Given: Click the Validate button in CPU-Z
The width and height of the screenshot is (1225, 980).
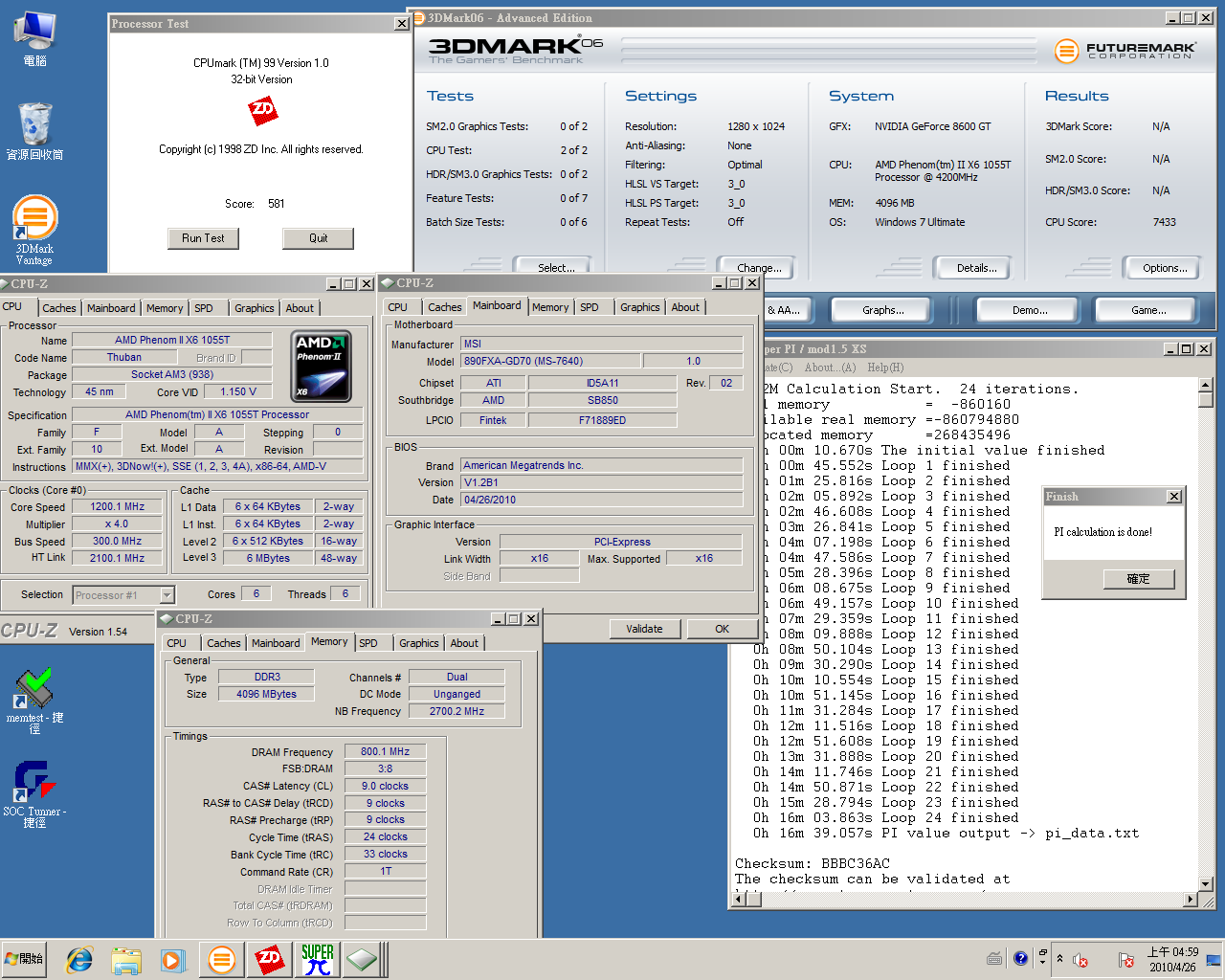Looking at the screenshot, I should [x=644, y=629].
